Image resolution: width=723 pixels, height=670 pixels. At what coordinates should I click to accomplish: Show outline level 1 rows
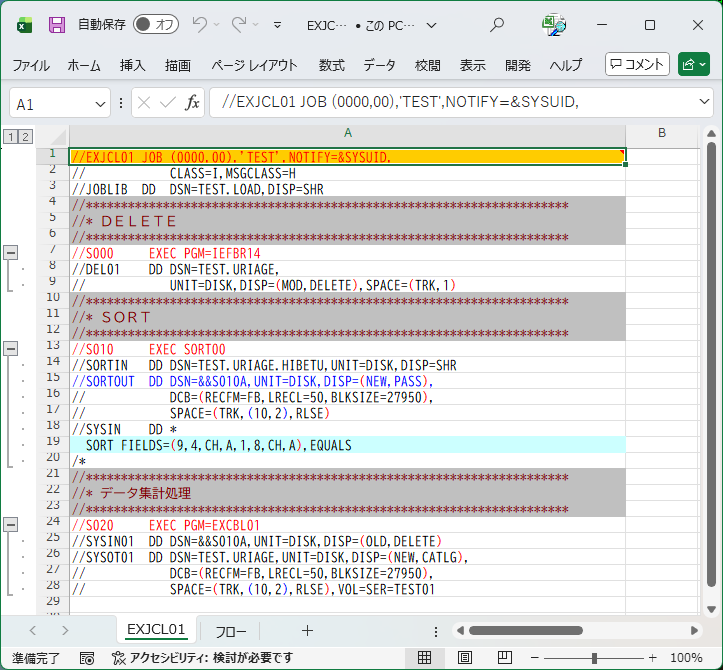pyautogui.click(x=10, y=136)
